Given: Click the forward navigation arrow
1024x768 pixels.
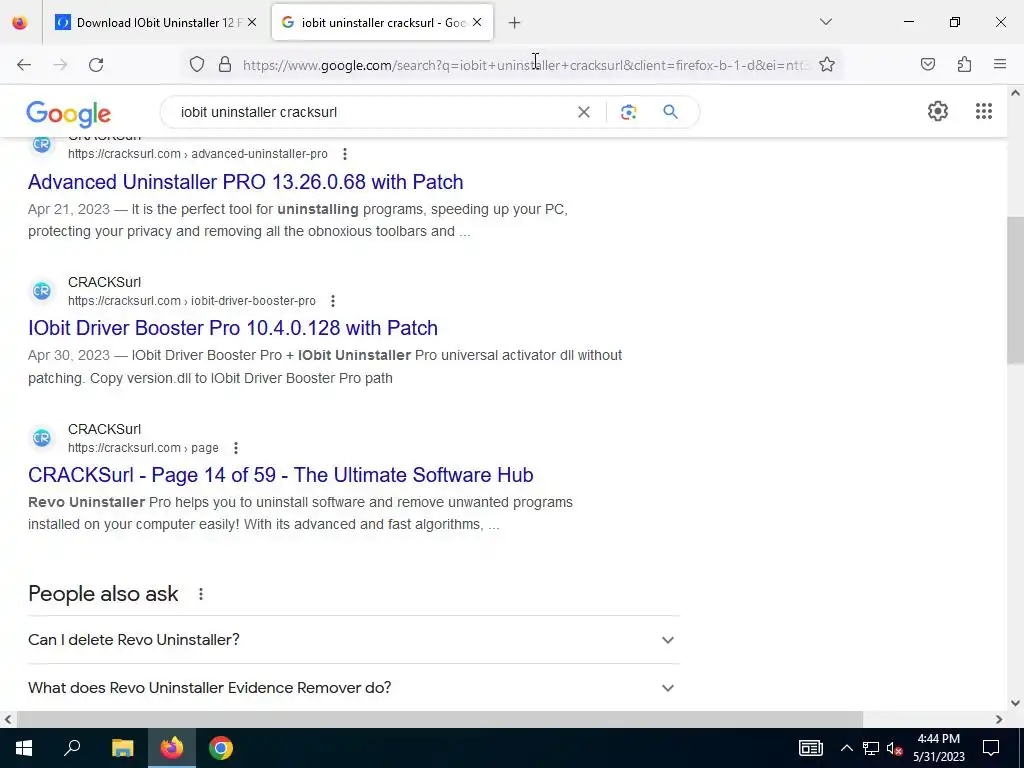Looking at the screenshot, I should 60,65.
